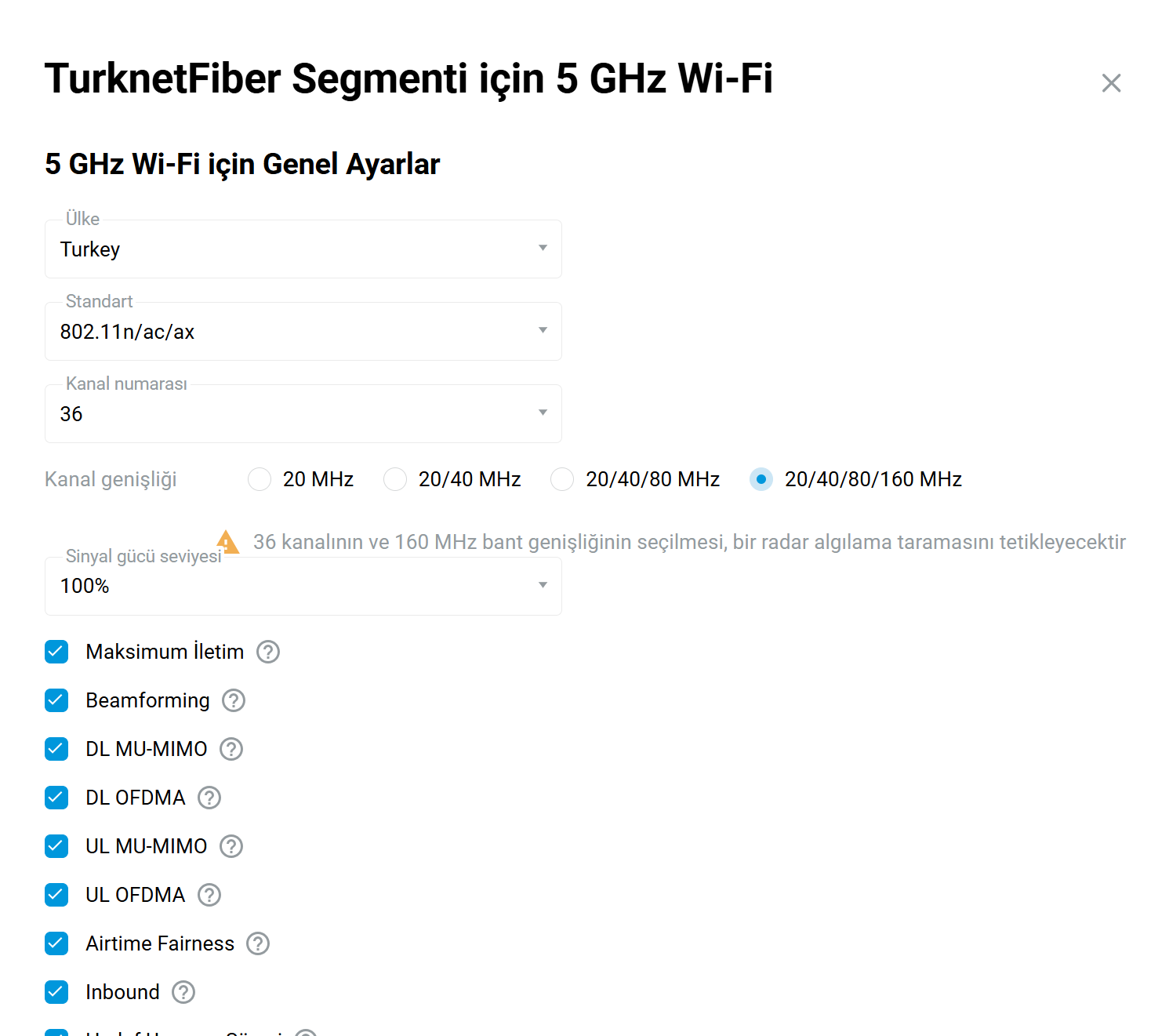Select the 20 MHz channel width
The height and width of the screenshot is (1036, 1169).
(x=260, y=479)
